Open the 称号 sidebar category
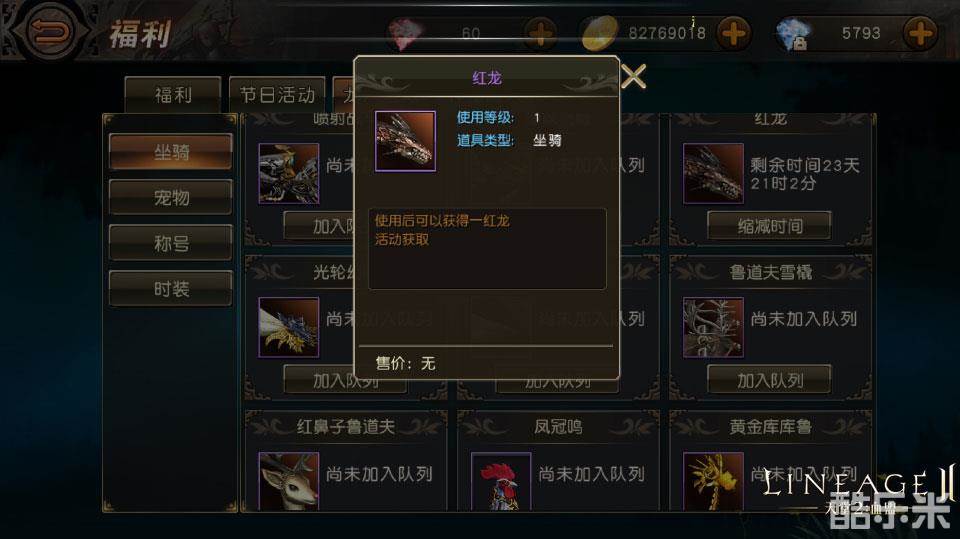The image size is (960, 539). pyautogui.click(x=171, y=243)
